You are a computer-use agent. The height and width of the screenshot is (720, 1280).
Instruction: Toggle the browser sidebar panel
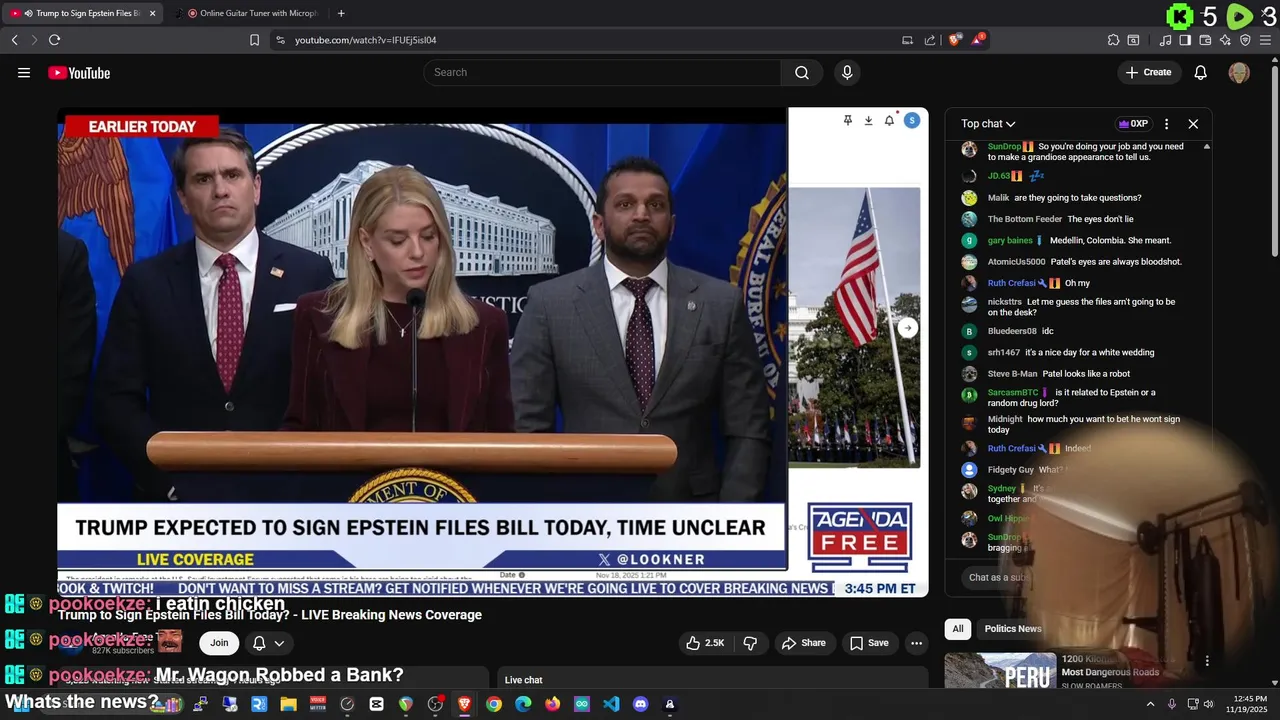pyautogui.click(x=1185, y=40)
